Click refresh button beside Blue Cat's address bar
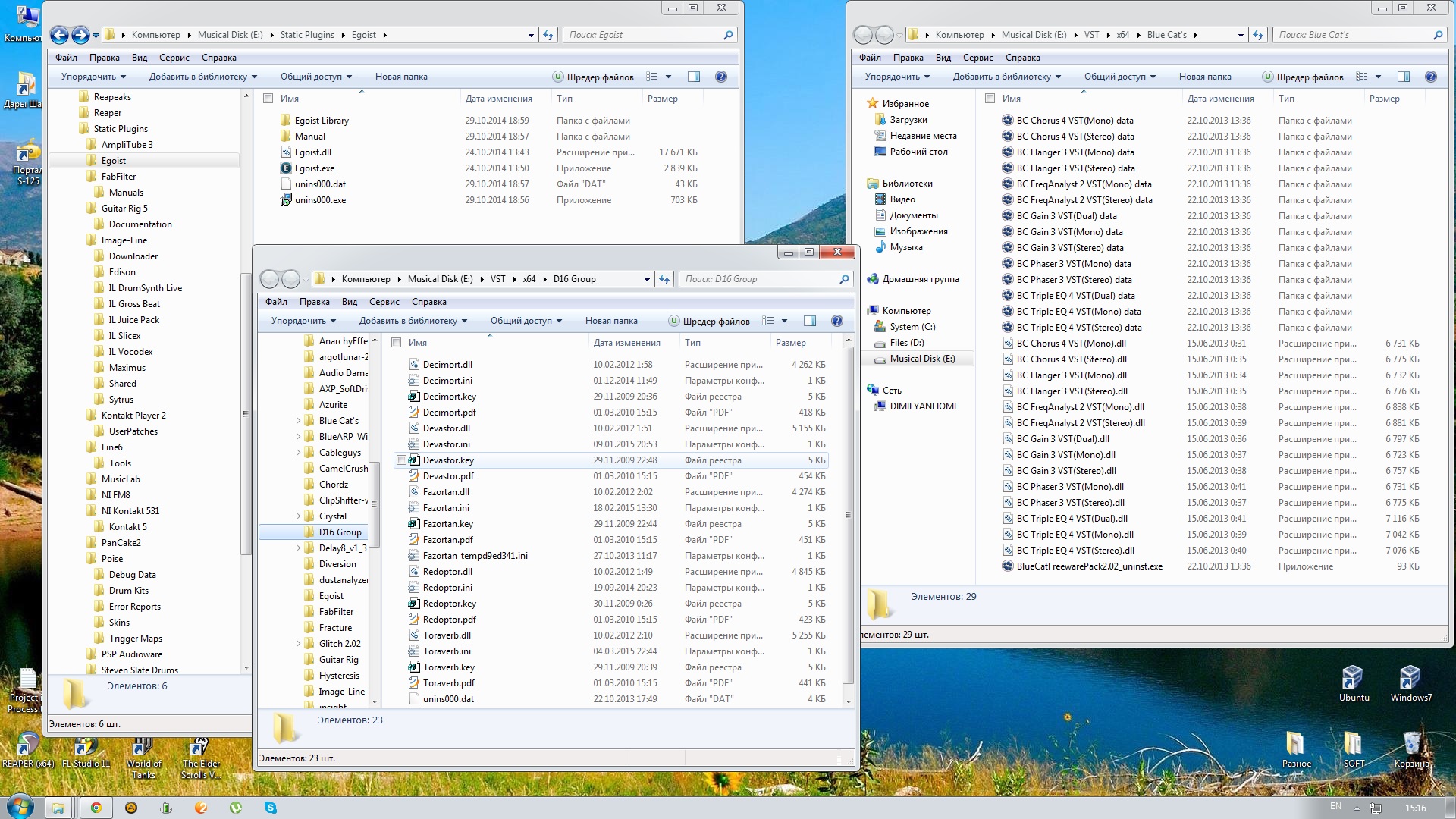This screenshot has width=1456, height=819. [1258, 35]
